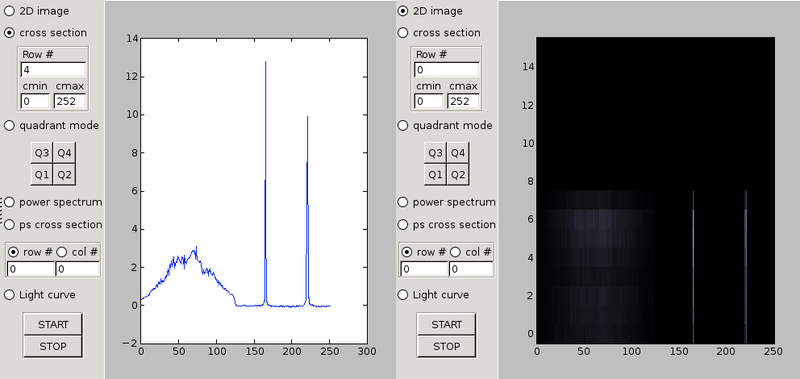Enable Light curve in right panel
The image size is (800, 379).
point(403,295)
